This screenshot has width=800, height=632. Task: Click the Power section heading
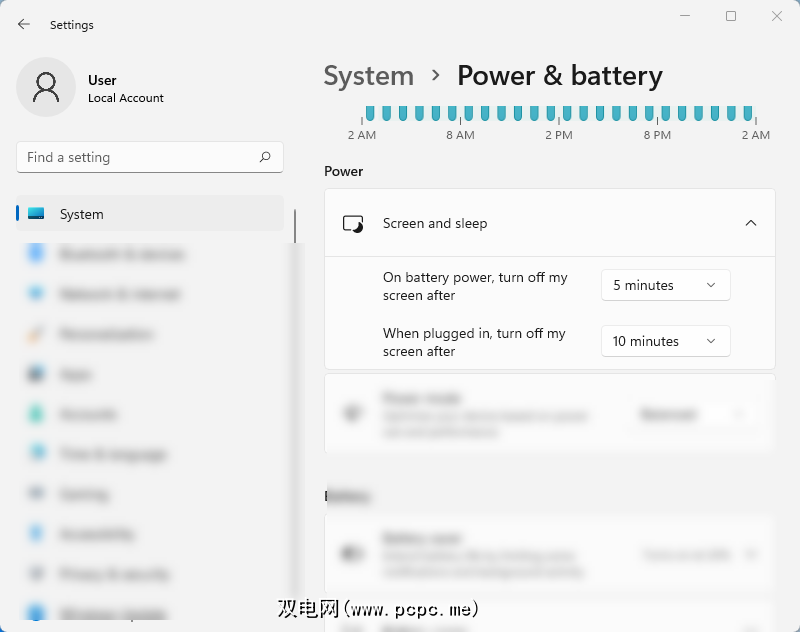[x=343, y=171]
